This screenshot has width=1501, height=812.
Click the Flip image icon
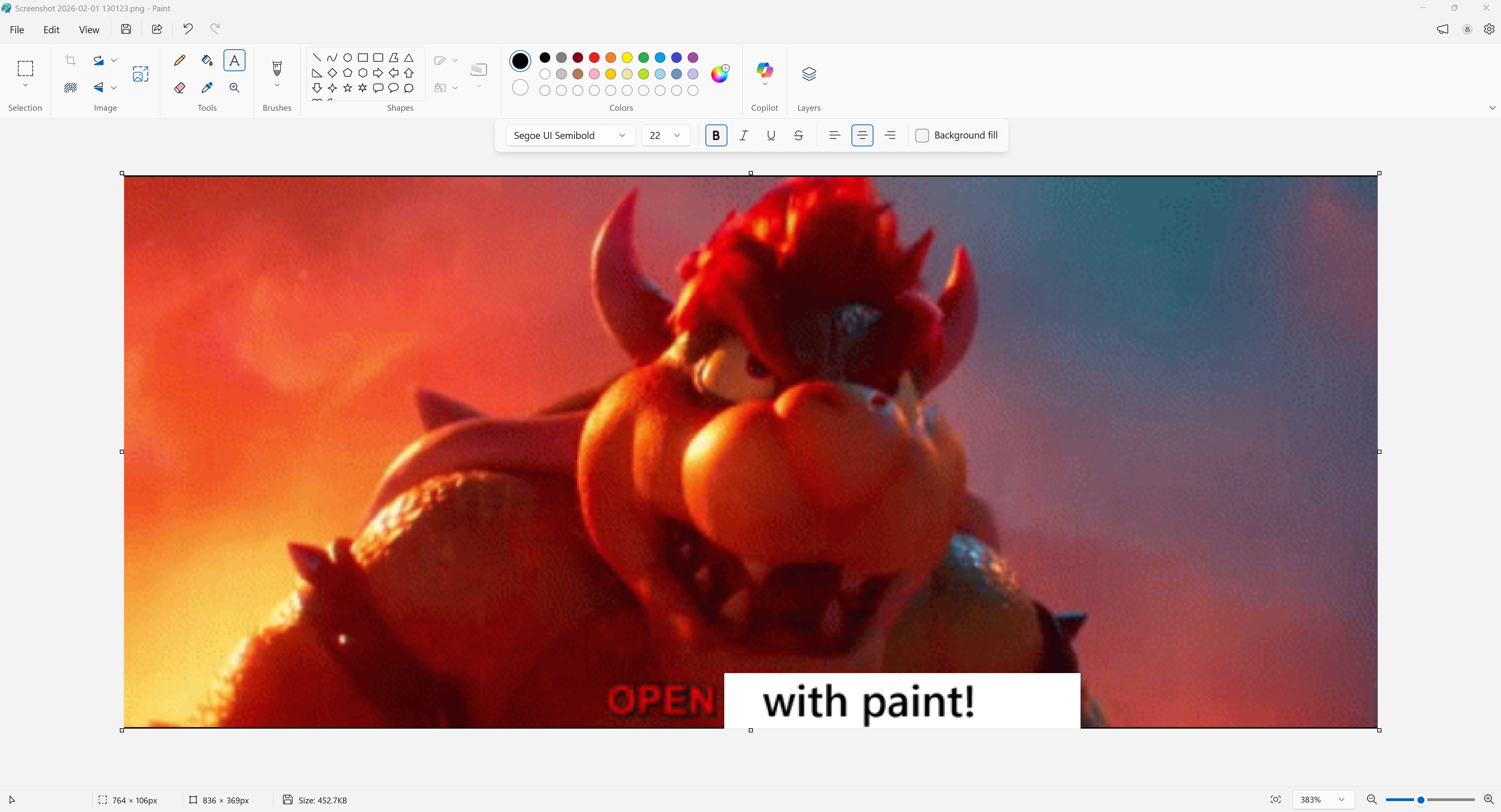click(x=99, y=87)
